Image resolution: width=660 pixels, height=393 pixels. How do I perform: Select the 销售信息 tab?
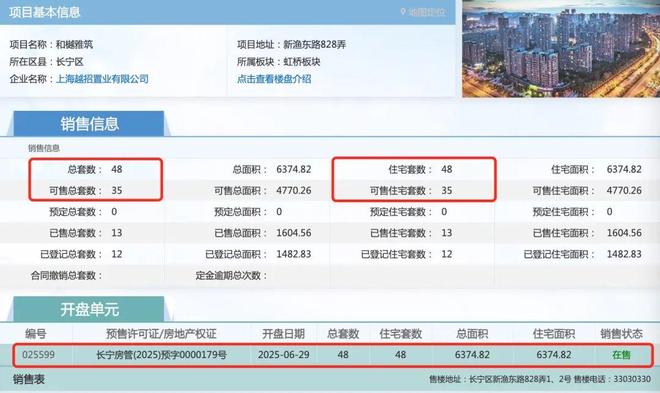tap(89, 124)
